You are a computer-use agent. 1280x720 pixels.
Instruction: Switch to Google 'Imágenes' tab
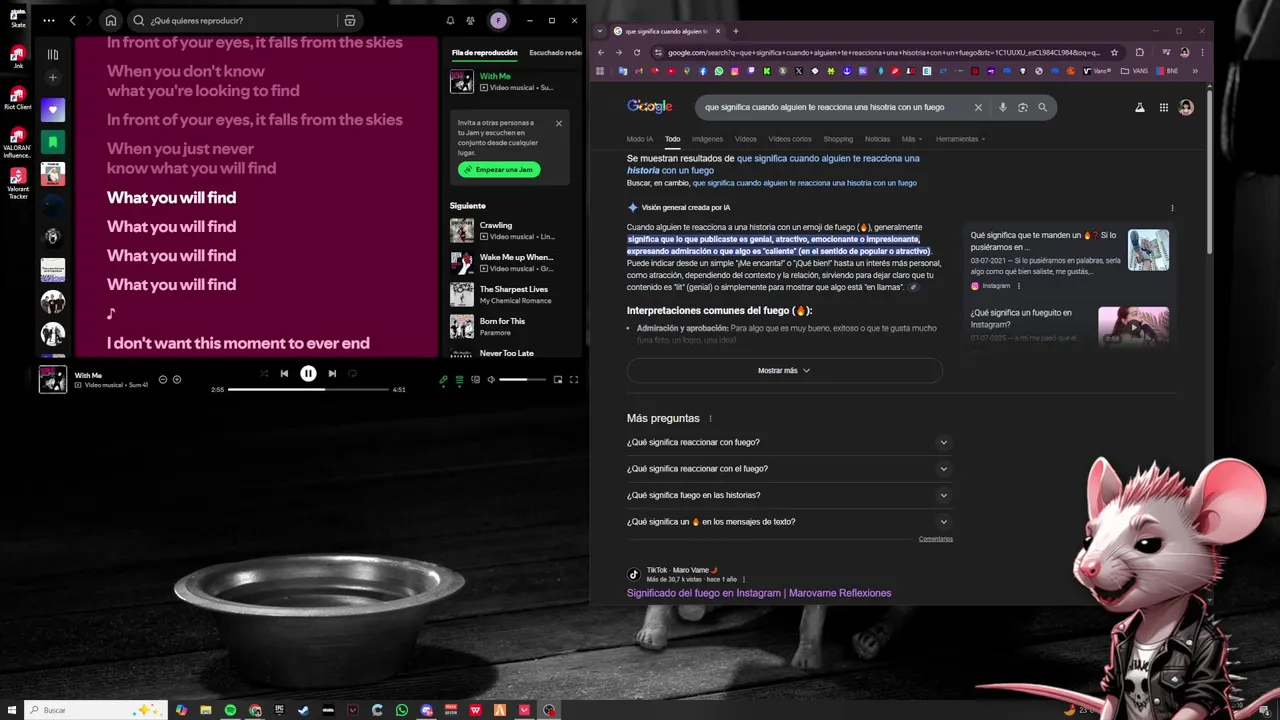[707, 139]
